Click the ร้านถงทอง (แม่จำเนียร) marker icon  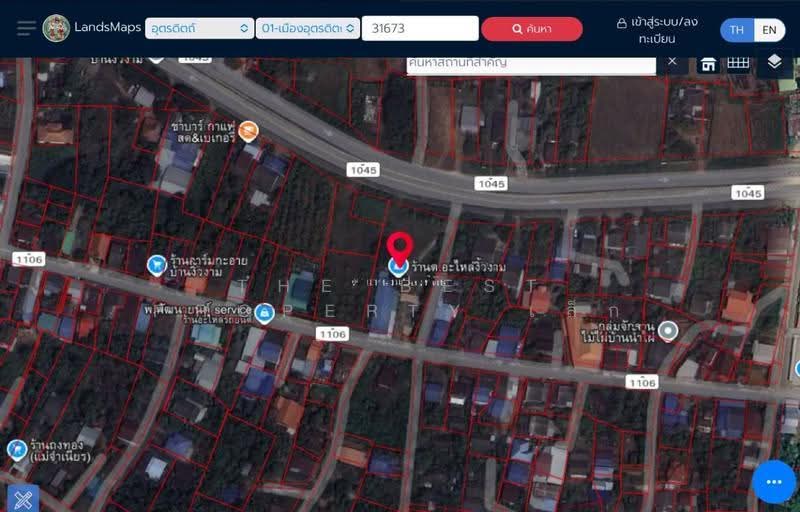point(17,450)
